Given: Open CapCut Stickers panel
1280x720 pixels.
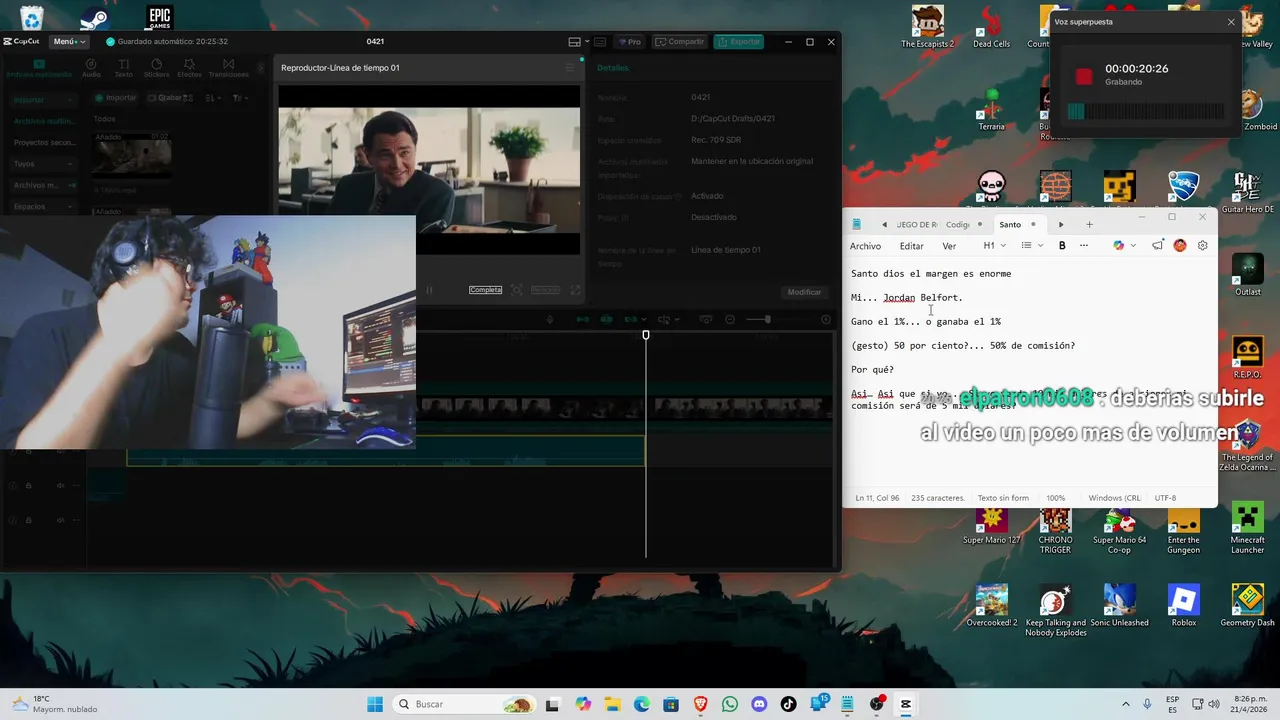Looking at the screenshot, I should 156,68.
